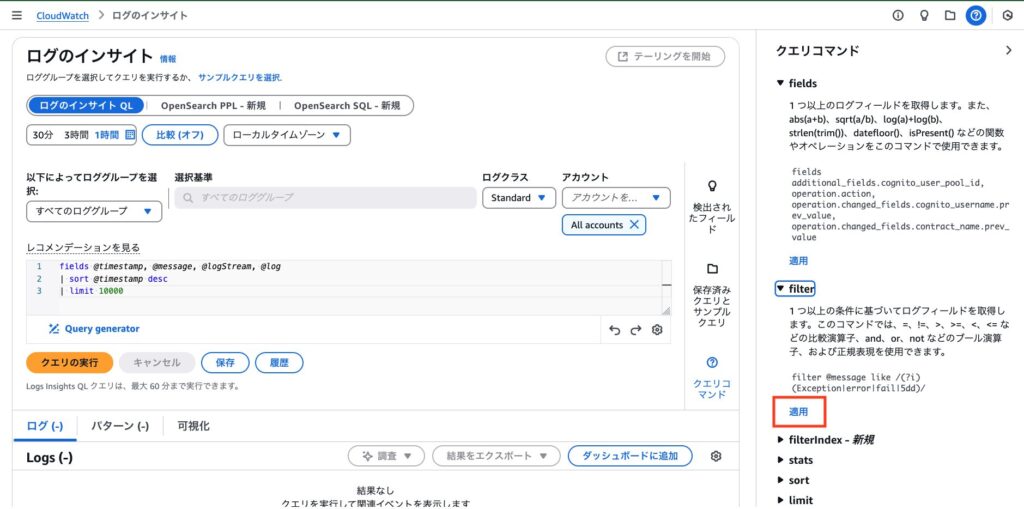
Task: Click the hexagon settings icon at top right
Action: click(1007, 15)
